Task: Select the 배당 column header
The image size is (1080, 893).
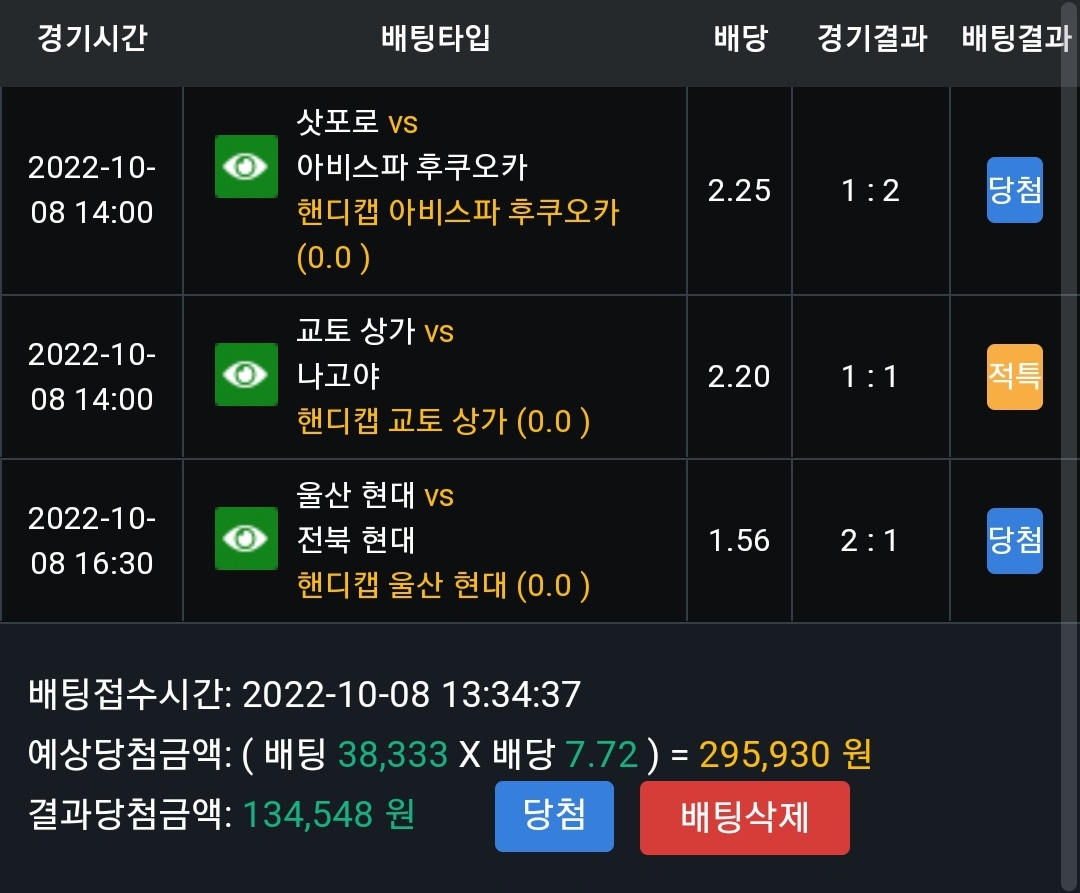Action: pyautogui.click(x=740, y=38)
